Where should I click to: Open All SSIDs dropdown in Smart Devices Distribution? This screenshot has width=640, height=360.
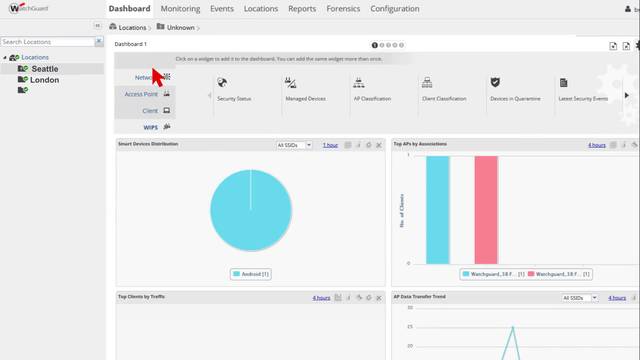(294, 145)
